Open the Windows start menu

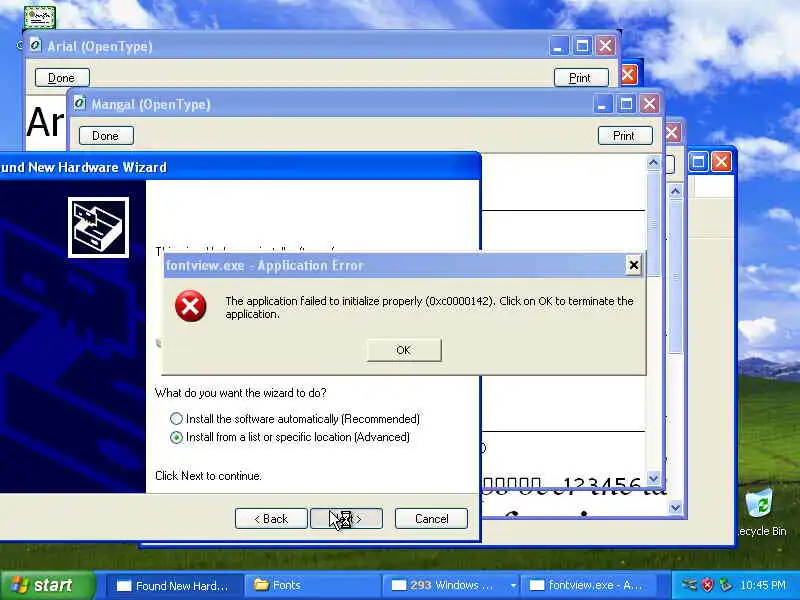48,585
